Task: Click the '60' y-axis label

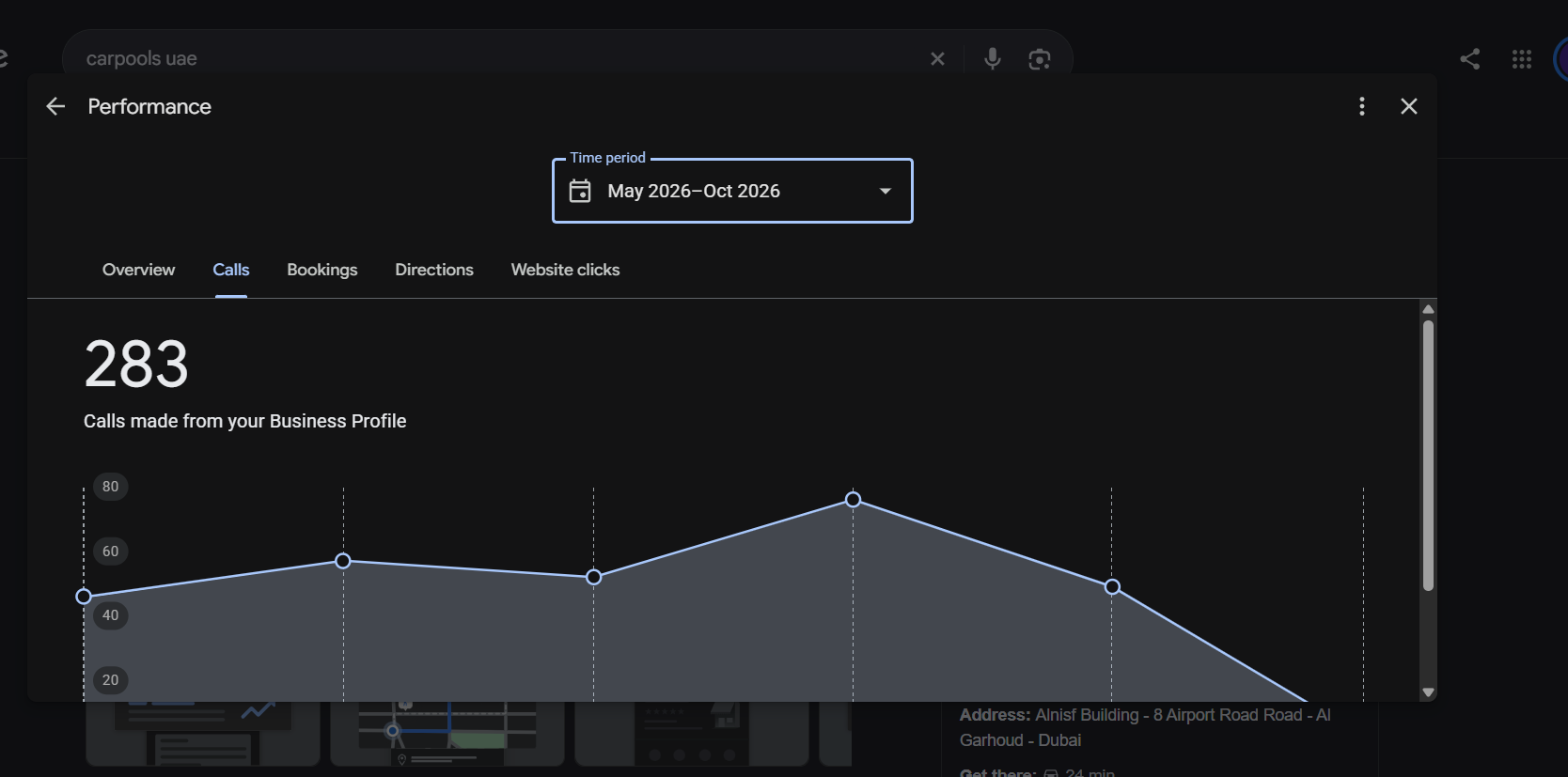Action: (111, 552)
